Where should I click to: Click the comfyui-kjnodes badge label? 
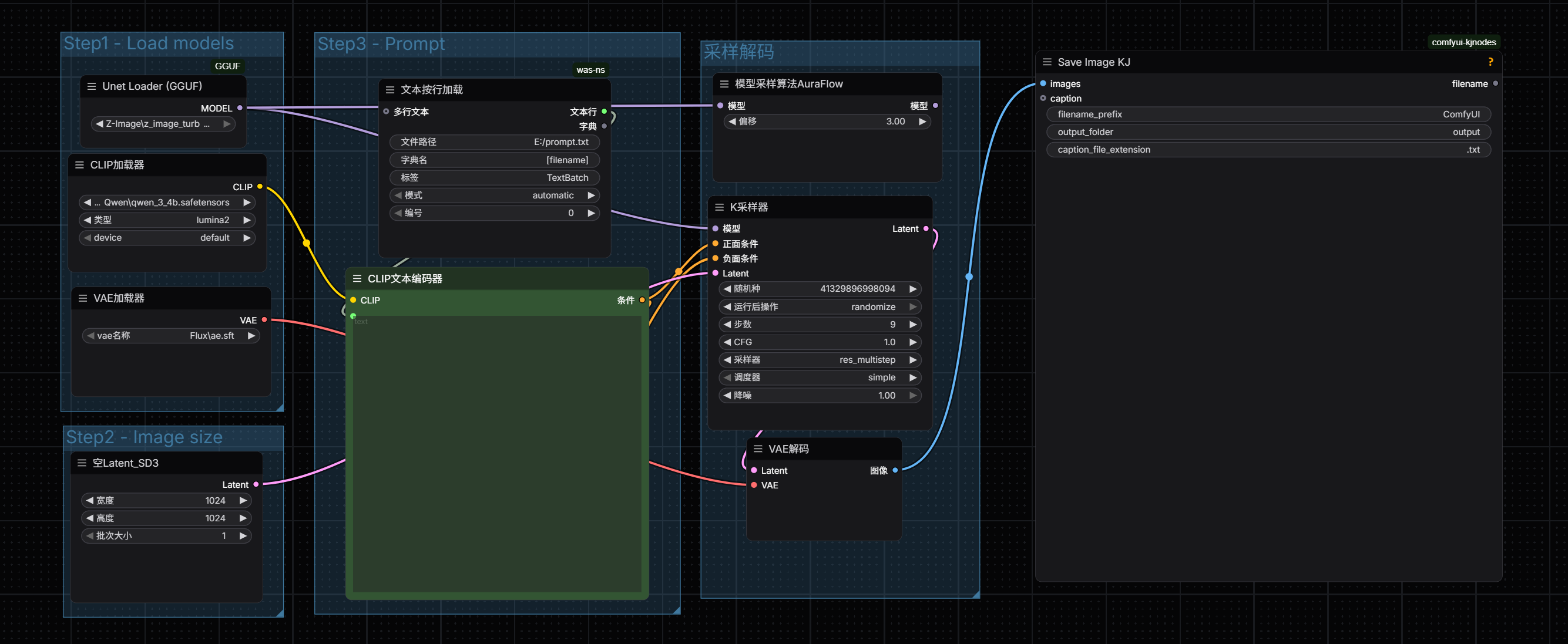[x=1463, y=43]
